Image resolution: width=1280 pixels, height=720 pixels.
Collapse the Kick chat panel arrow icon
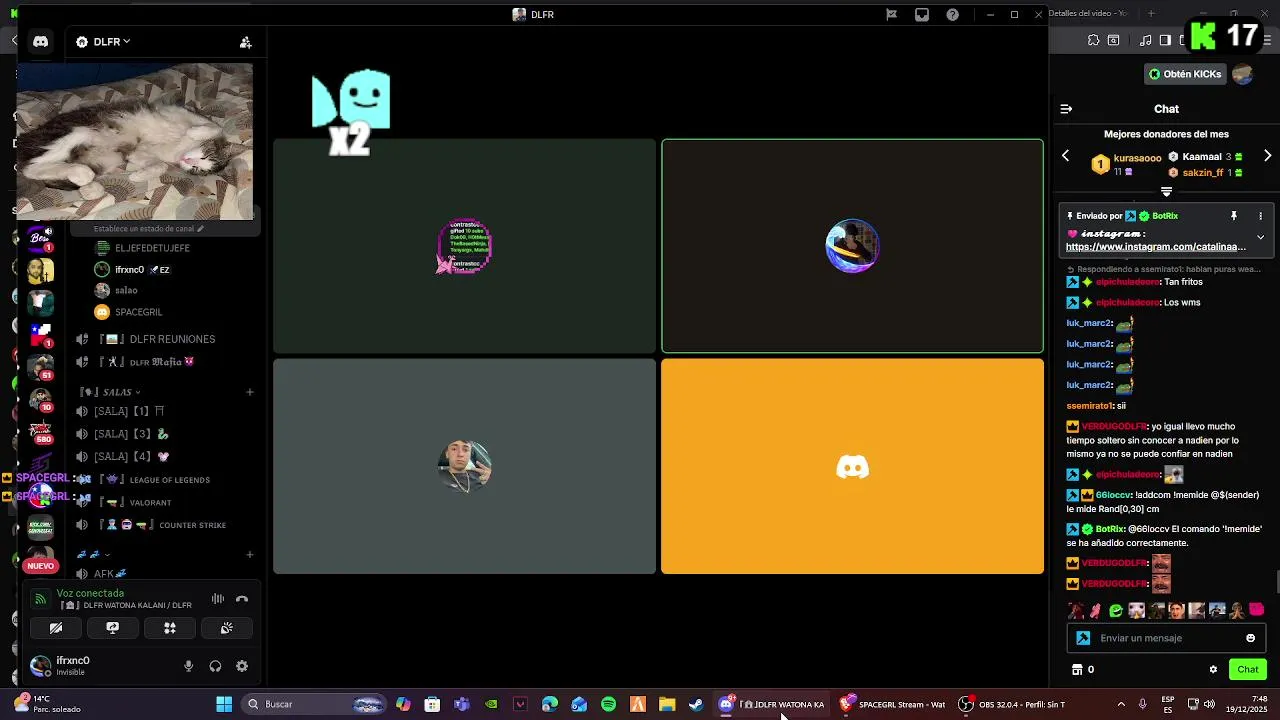click(x=1066, y=109)
